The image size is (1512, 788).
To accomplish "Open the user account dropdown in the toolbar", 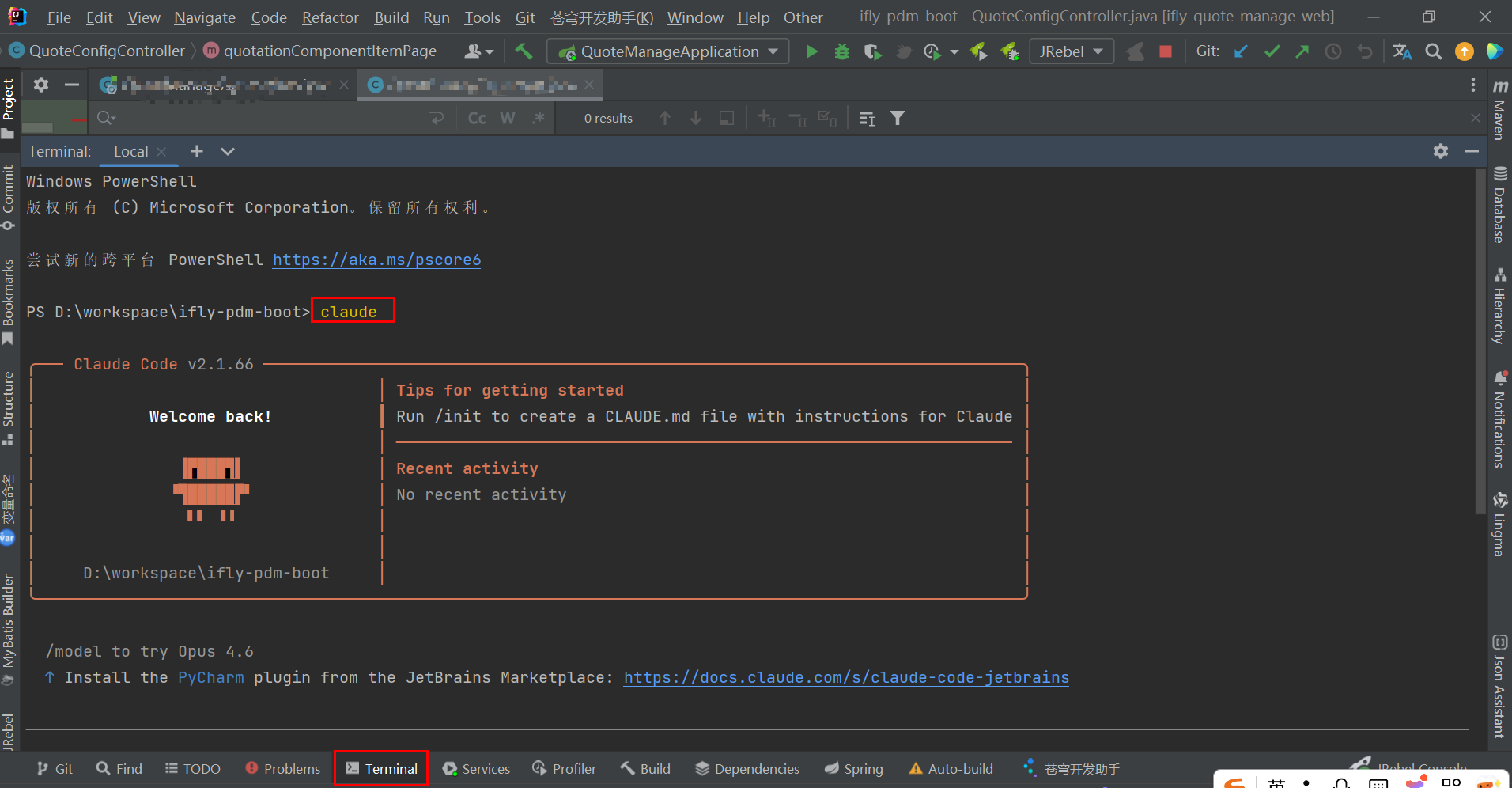I will pyautogui.click(x=478, y=51).
